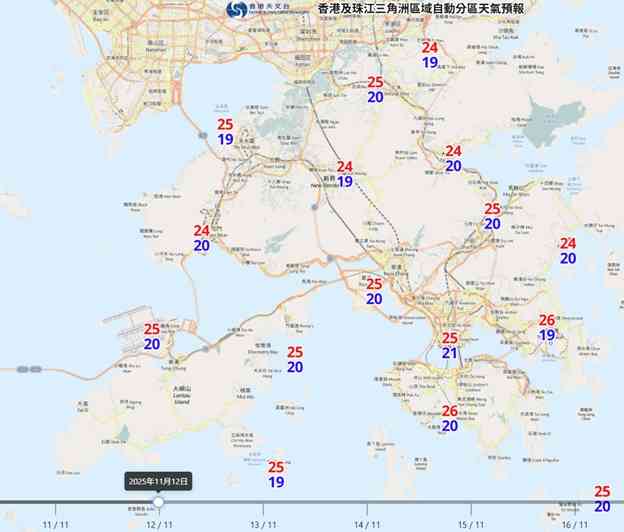This screenshot has width=624, height=532.
Task: Jump to 11/11 on the date timeline
Action: pyautogui.click(x=55, y=524)
